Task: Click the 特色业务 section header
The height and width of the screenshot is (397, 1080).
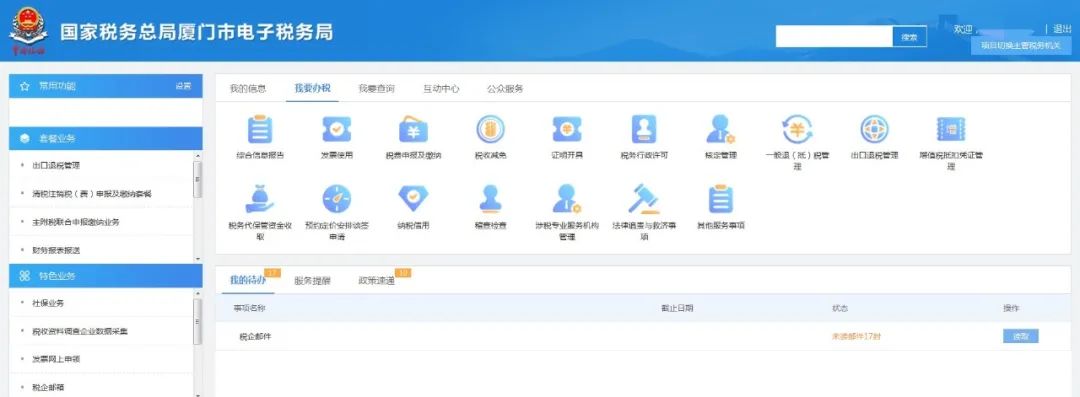Action: click(x=105, y=276)
